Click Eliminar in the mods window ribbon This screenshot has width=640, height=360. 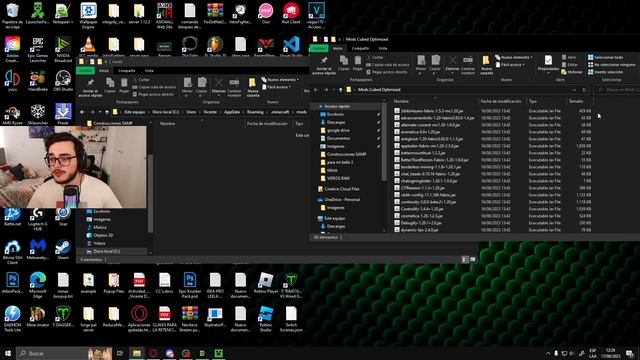219,87
